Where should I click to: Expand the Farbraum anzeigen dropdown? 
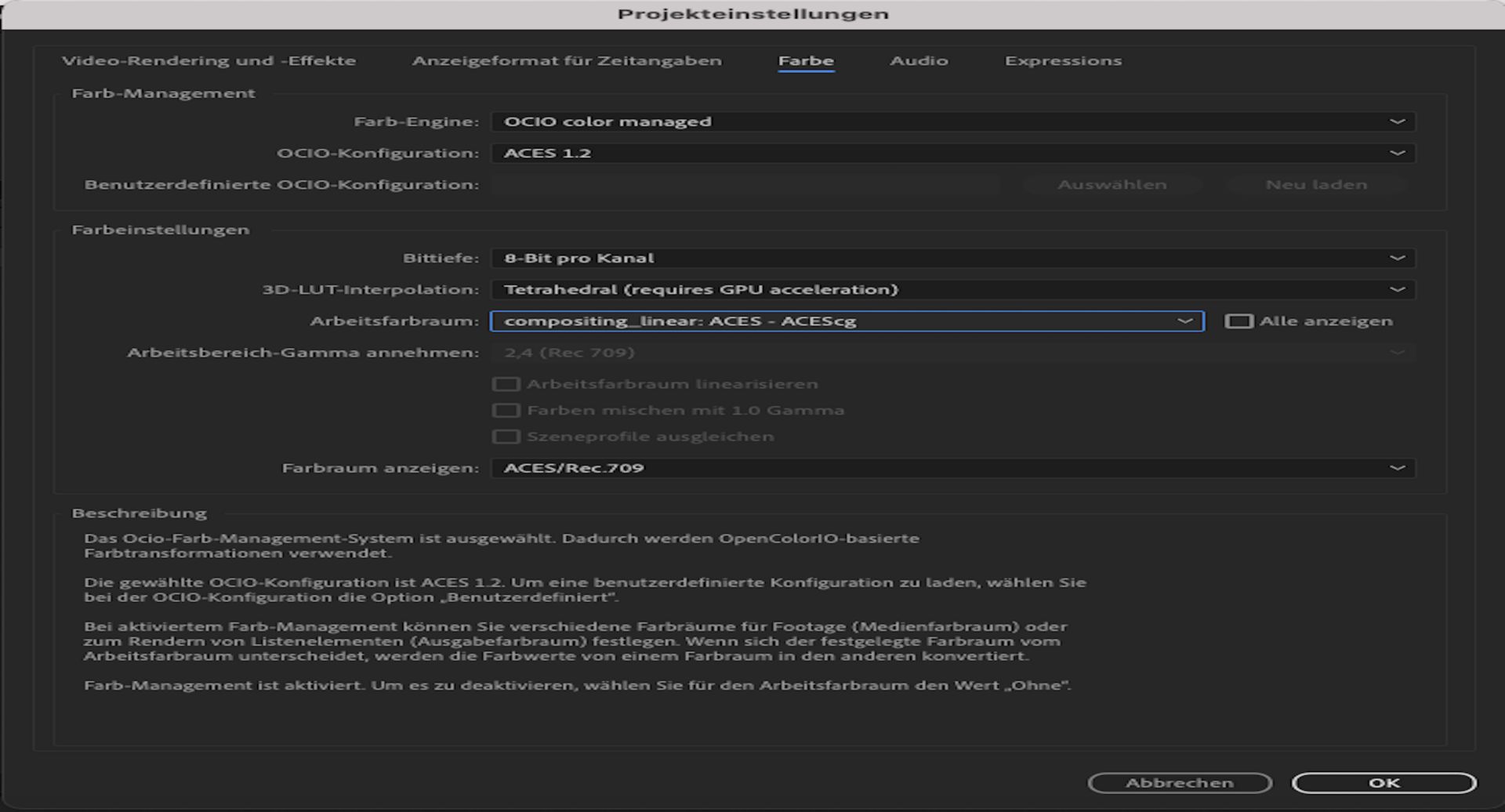[953, 468]
